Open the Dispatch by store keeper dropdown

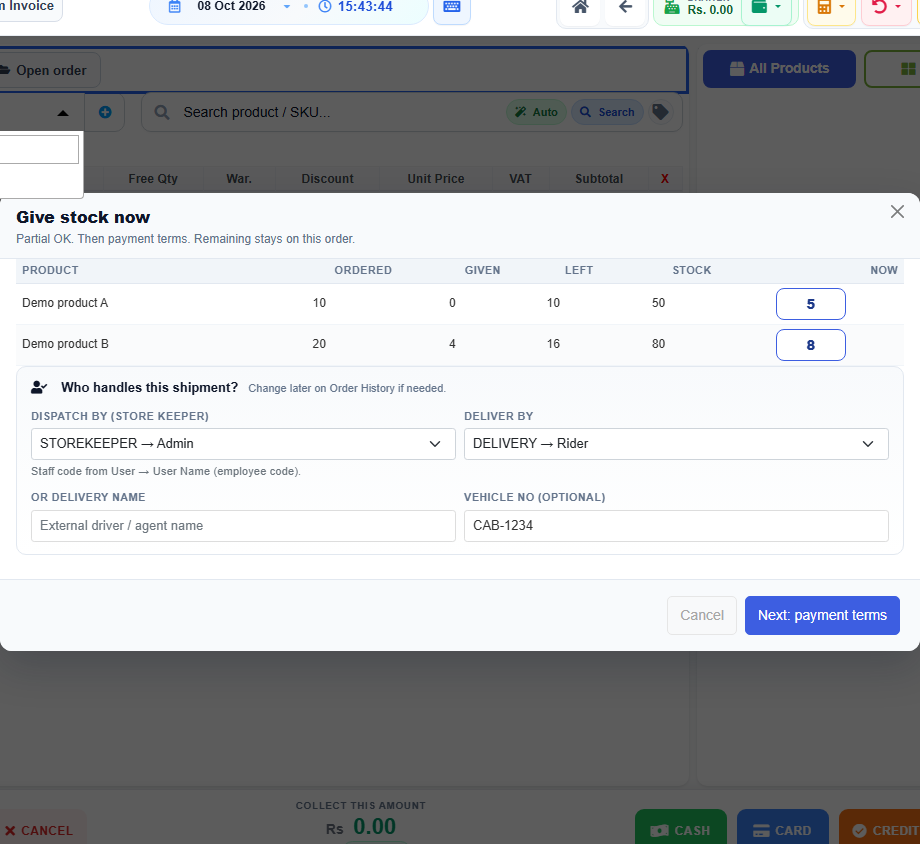[x=243, y=444]
